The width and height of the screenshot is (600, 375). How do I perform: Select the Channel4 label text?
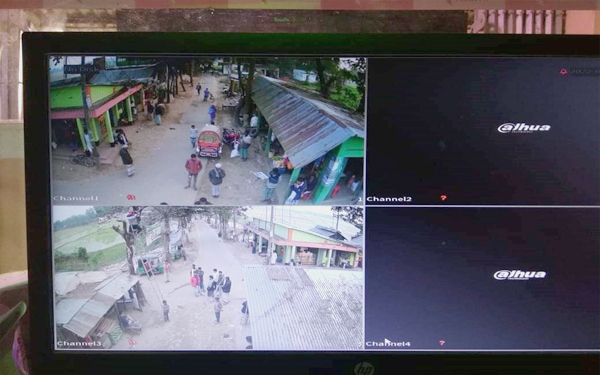pos(388,344)
